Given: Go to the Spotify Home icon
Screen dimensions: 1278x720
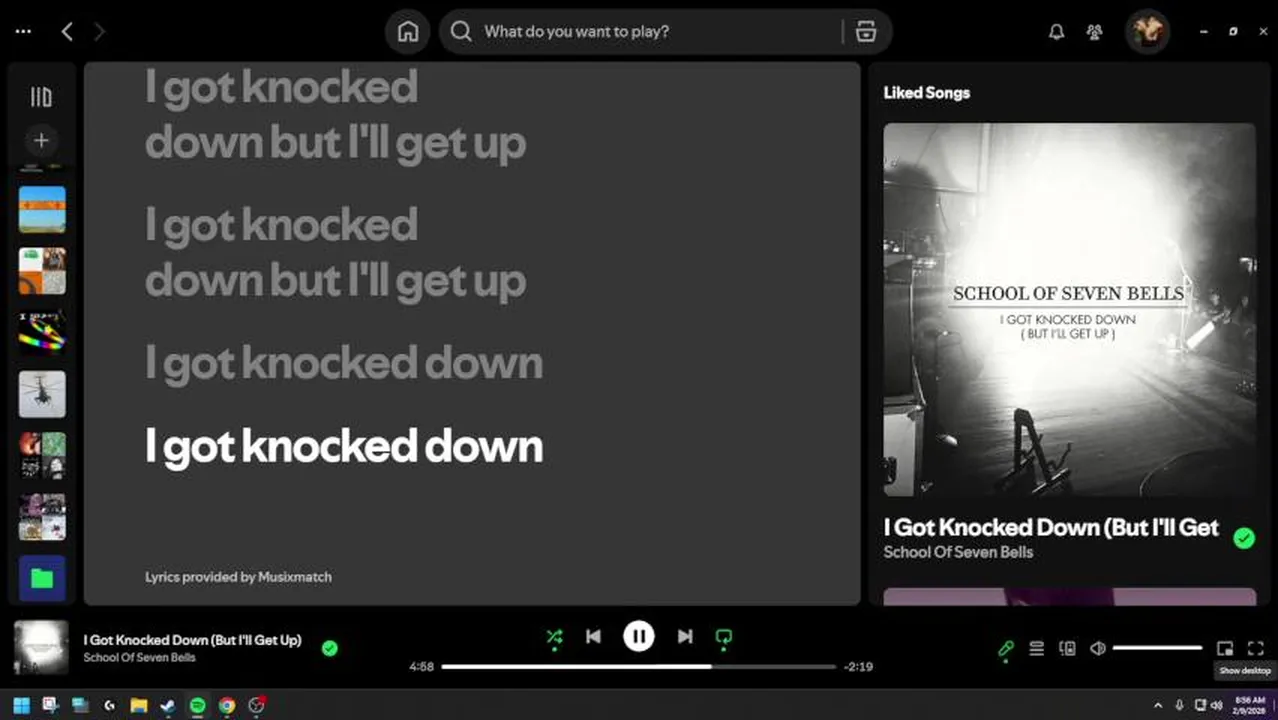Looking at the screenshot, I should point(408,32).
